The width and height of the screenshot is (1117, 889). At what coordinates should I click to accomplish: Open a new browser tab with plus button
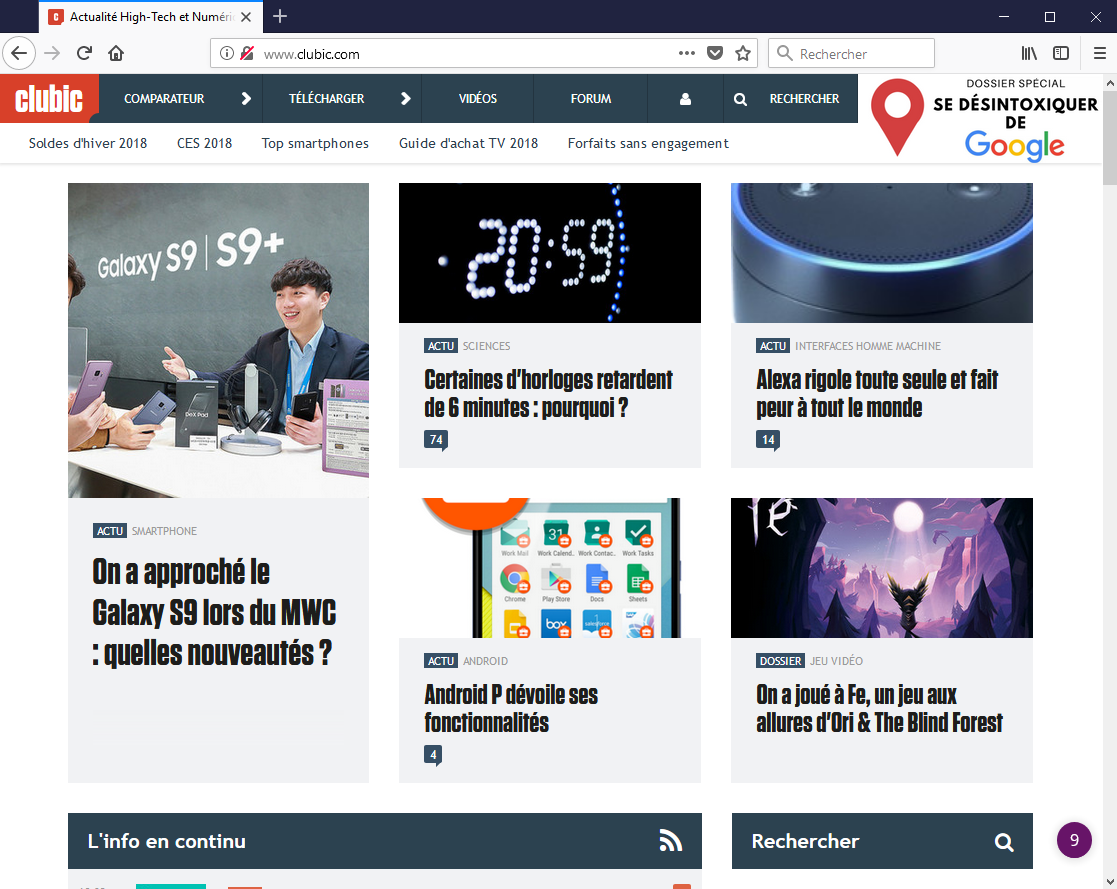280,16
